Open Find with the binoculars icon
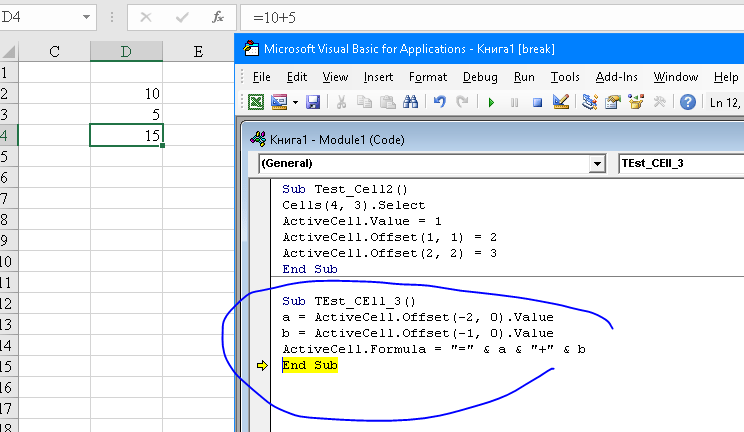 click(x=410, y=102)
